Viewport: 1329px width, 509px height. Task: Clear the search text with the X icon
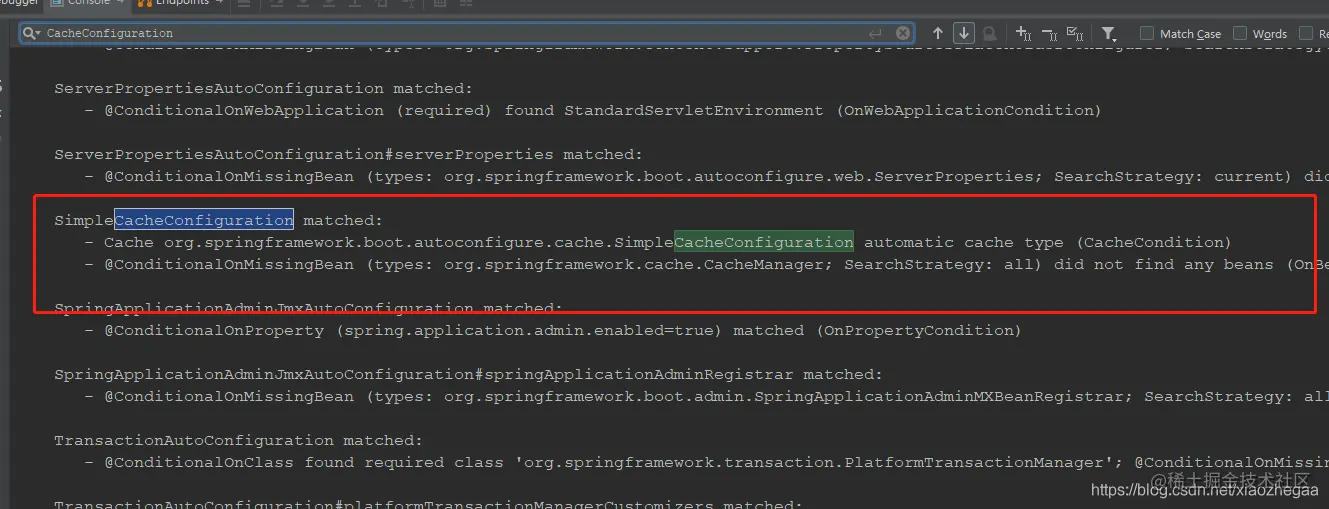click(903, 33)
